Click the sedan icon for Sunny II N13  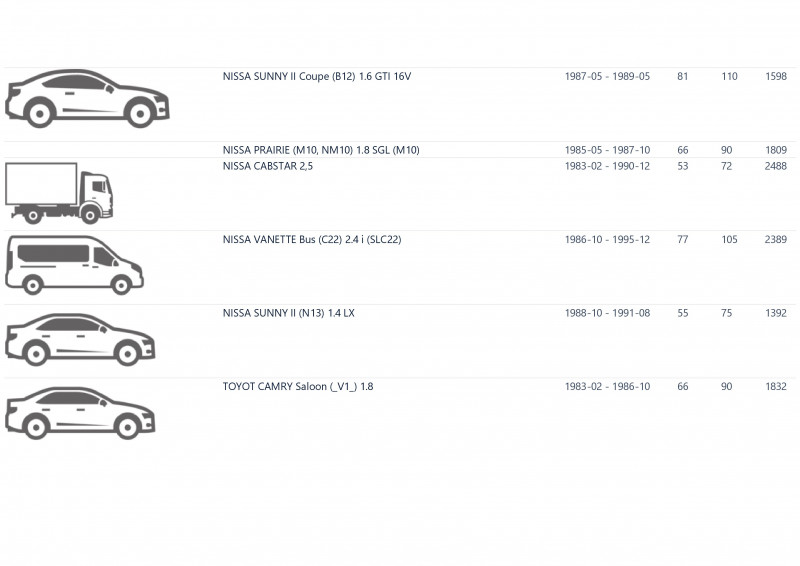coord(80,340)
